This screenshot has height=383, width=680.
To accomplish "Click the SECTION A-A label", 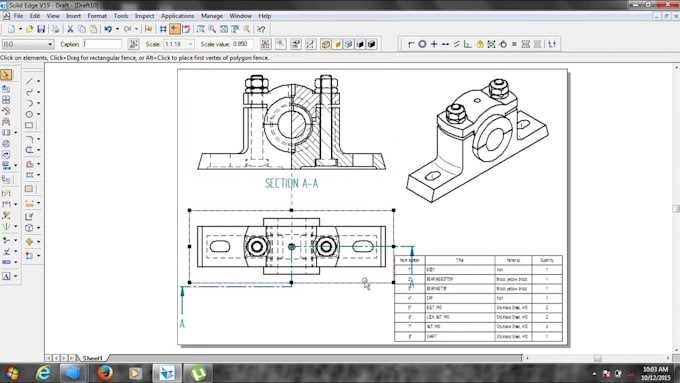I will [x=291, y=183].
